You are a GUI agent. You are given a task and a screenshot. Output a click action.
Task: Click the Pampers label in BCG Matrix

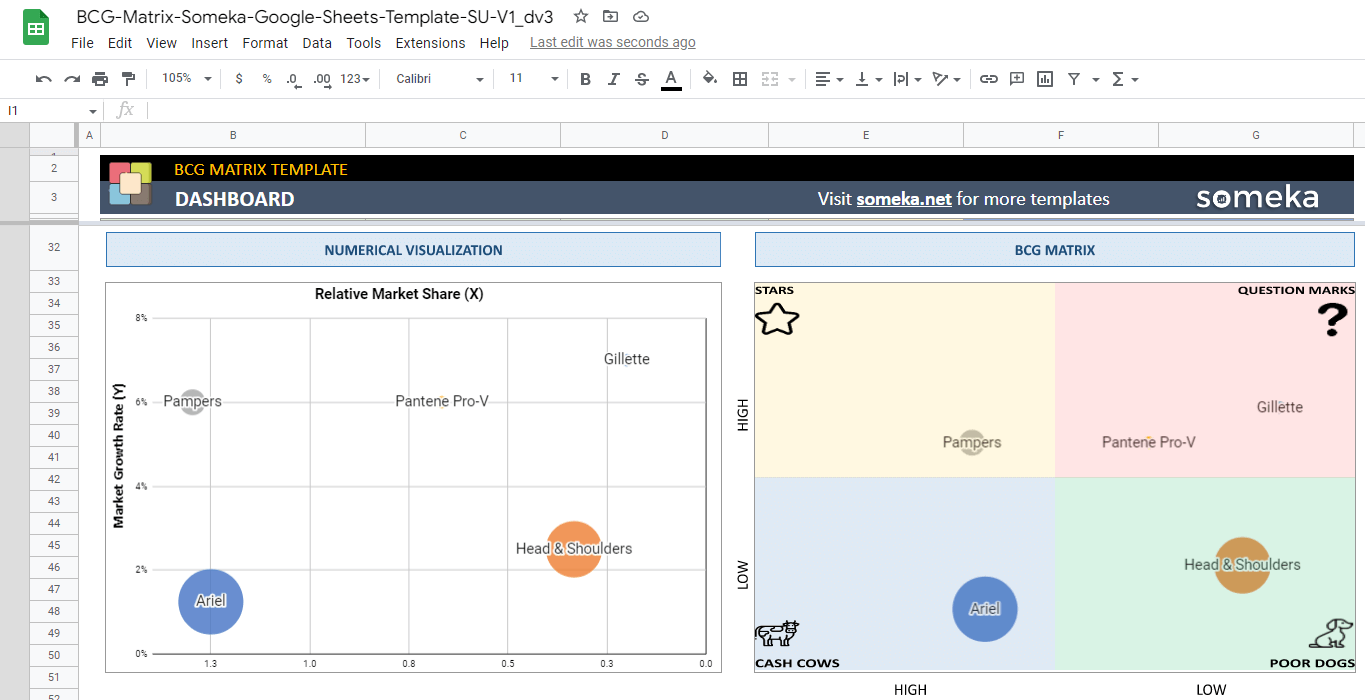click(x=972, y=442)
